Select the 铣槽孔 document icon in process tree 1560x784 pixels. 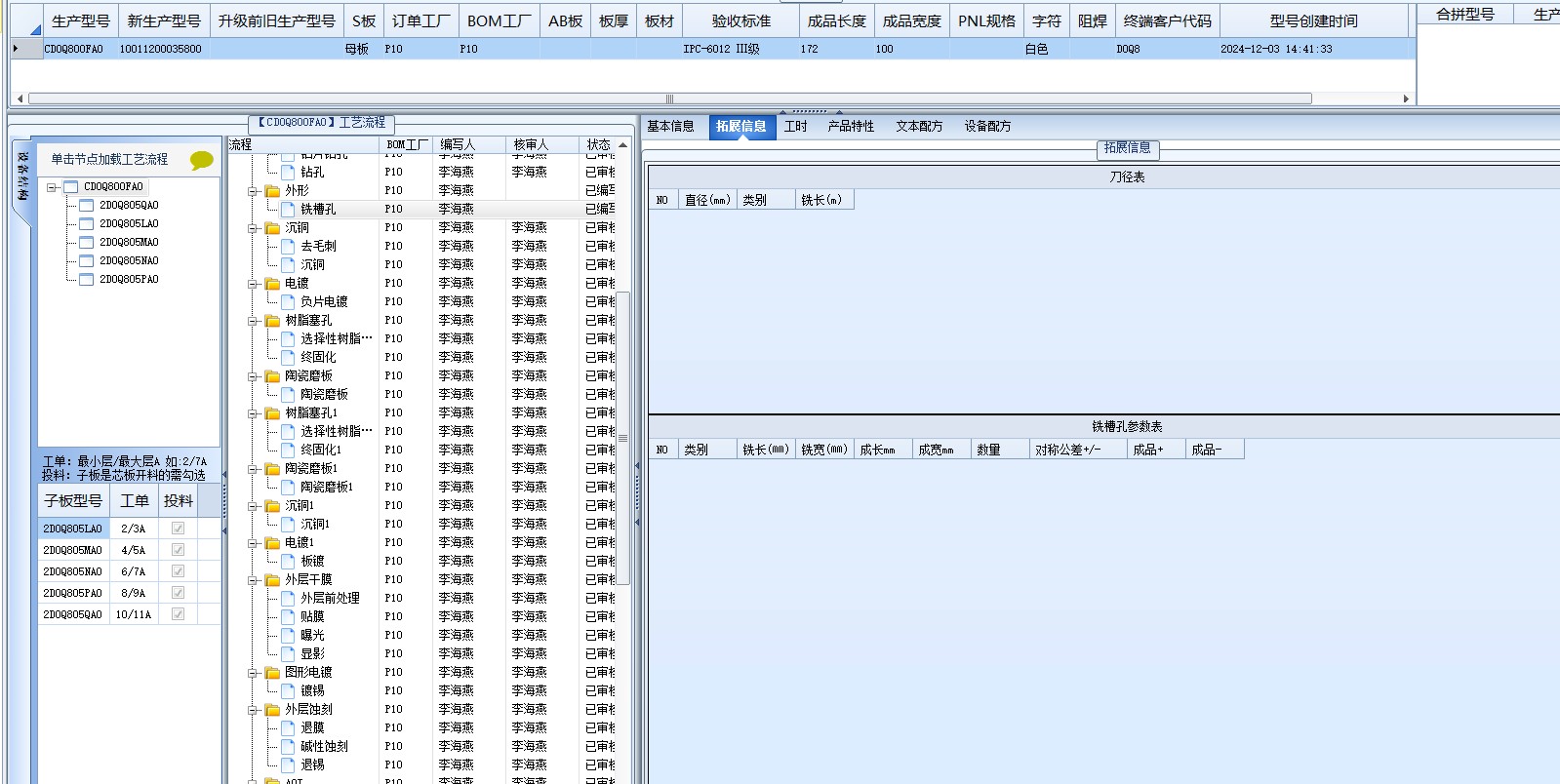(x=288, y=209)
